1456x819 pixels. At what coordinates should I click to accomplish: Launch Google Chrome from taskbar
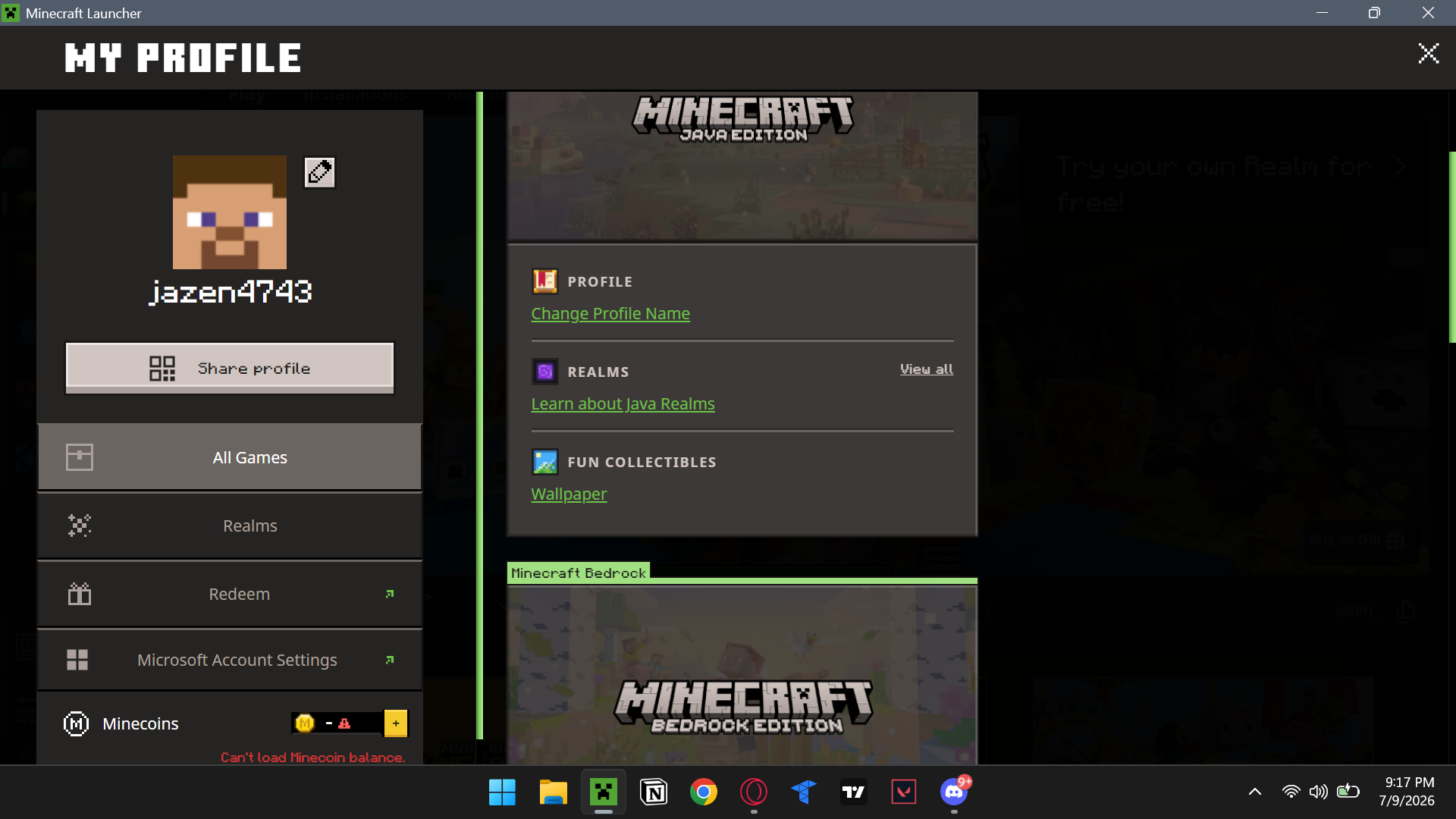[704, 792]
